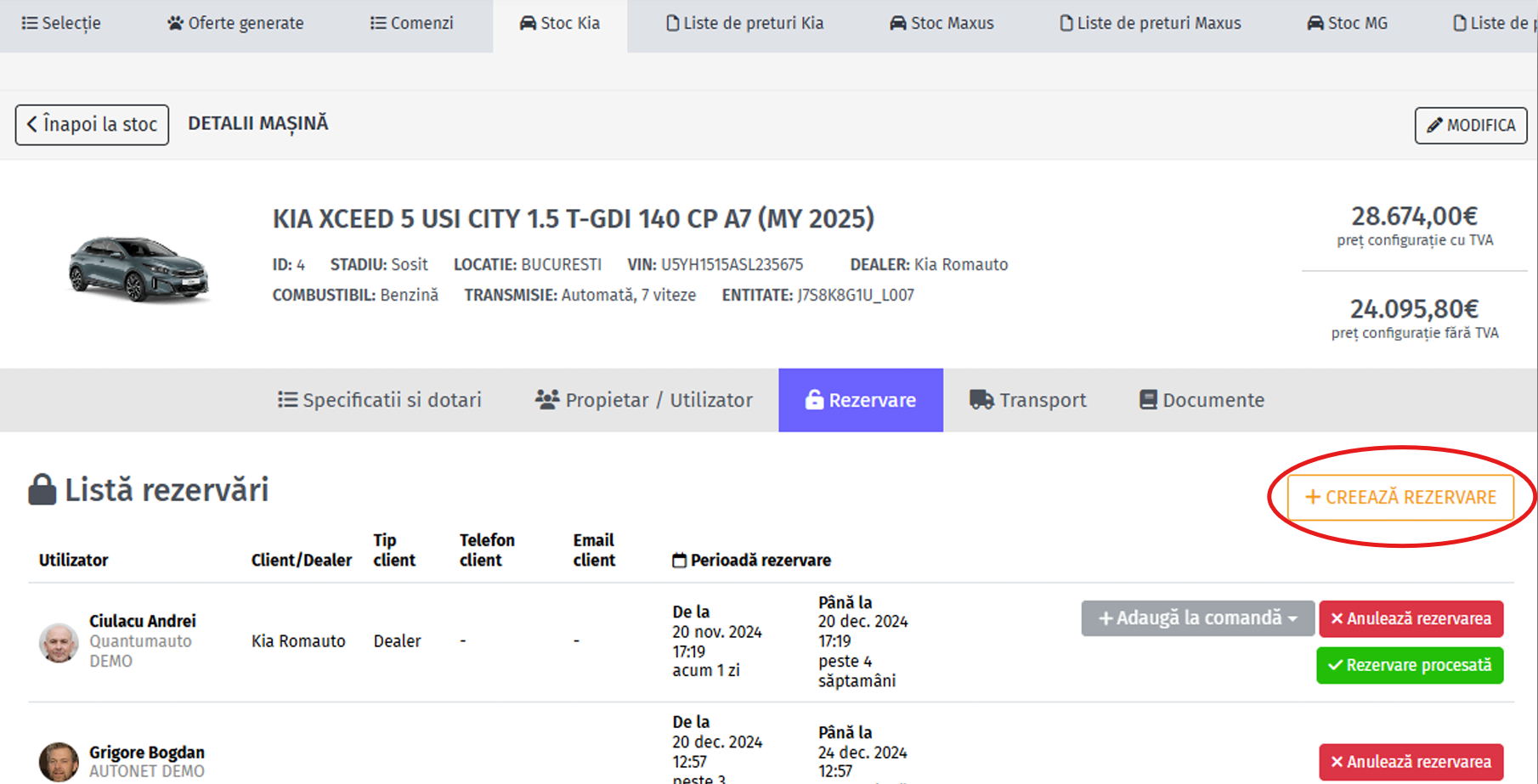The width and height of the screenshot is (1538, 784).
Task: Go back with Înapoi la stoc button
Action: coord(92,125)
